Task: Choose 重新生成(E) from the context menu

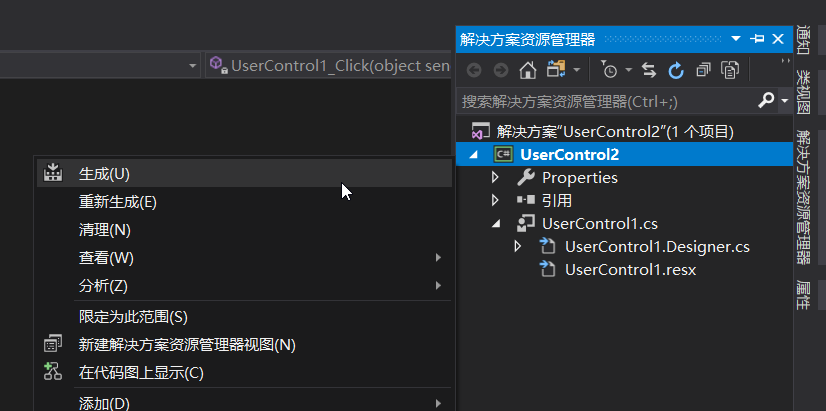Action: pyautogui.click(x=244, y=202)
